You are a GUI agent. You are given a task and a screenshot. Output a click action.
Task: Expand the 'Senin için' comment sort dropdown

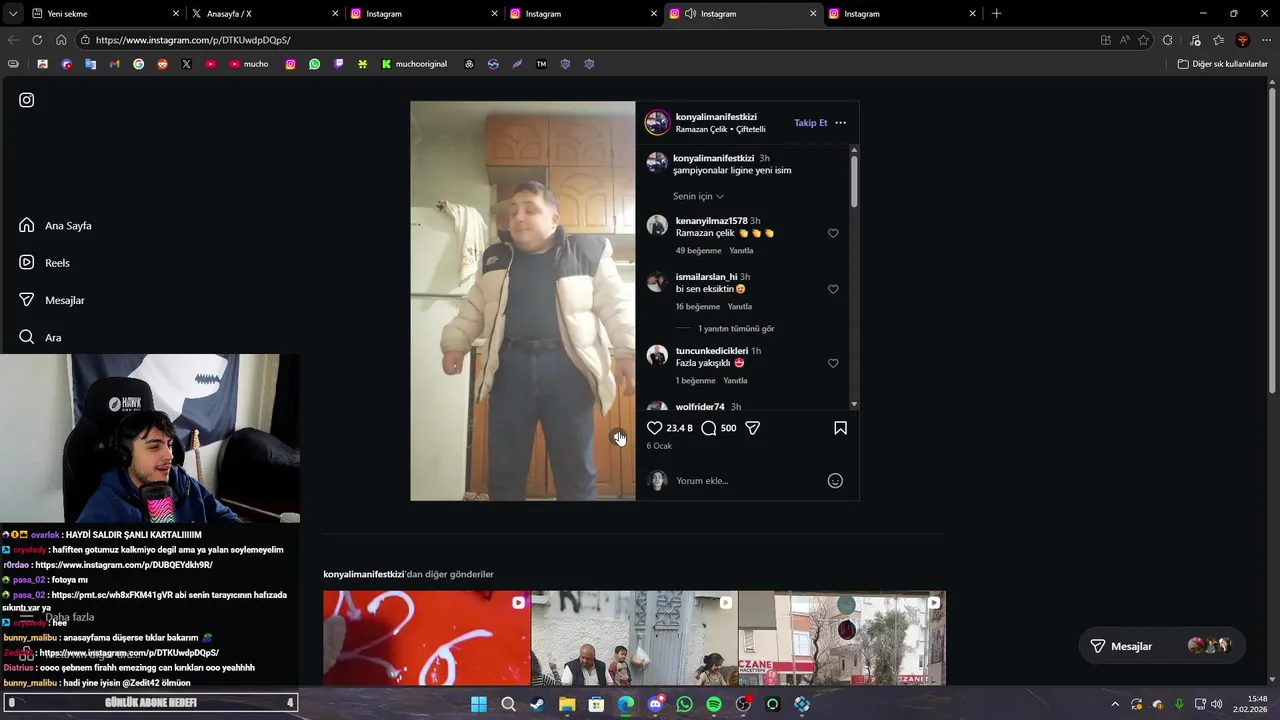(x=698, y=196)
